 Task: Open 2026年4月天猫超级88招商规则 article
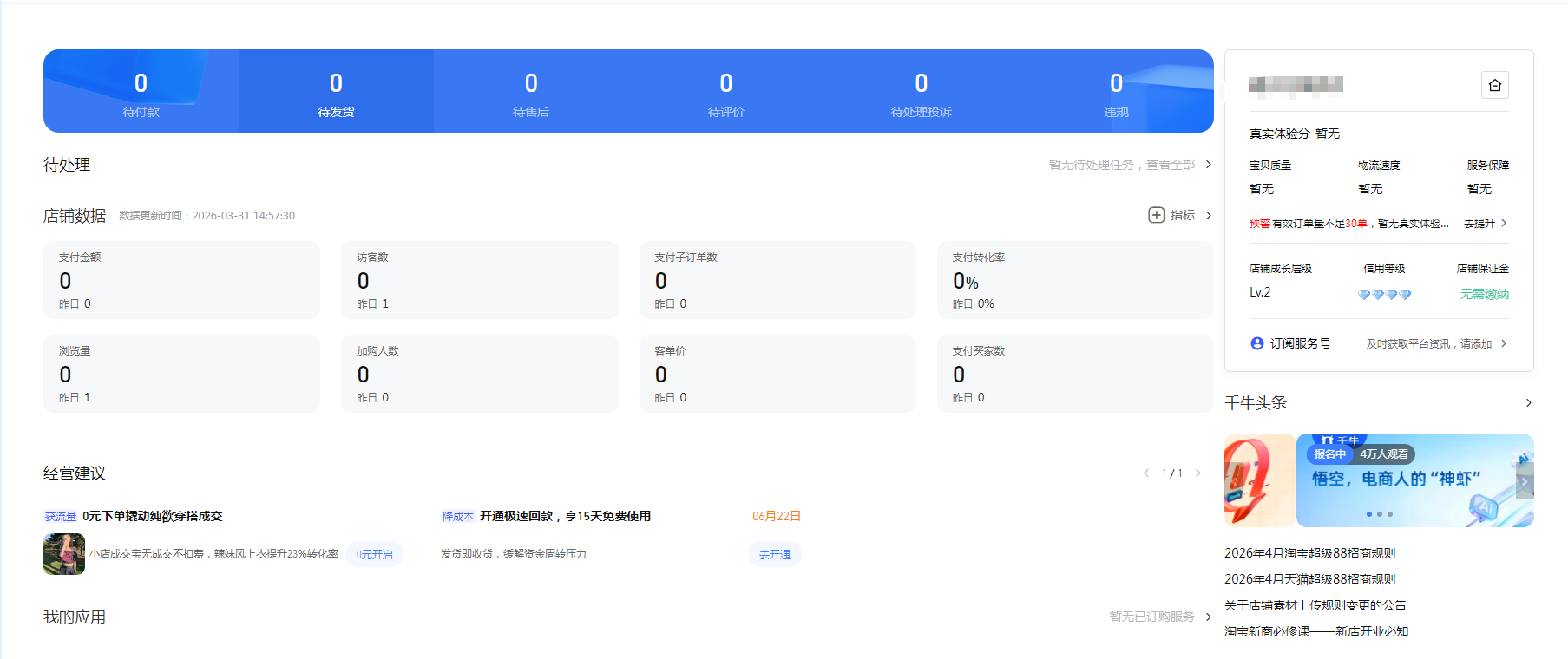[1309, 579]
